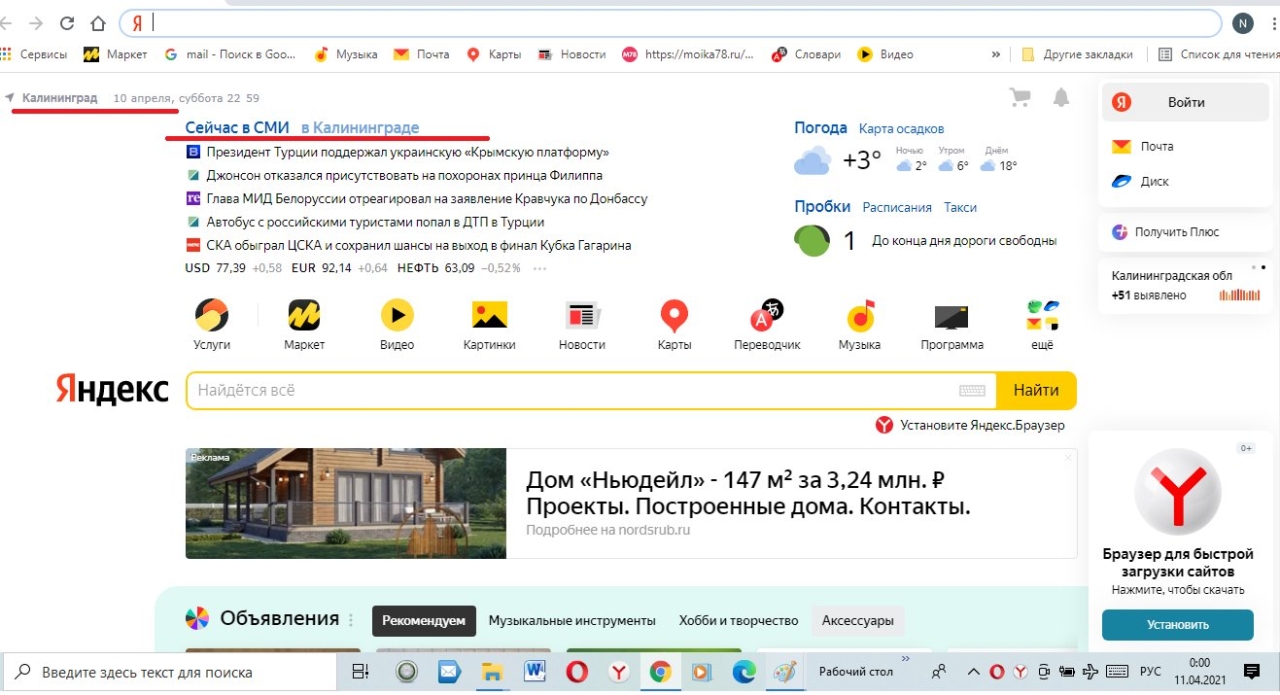Reload the page in Chrome

click(67, 23)
